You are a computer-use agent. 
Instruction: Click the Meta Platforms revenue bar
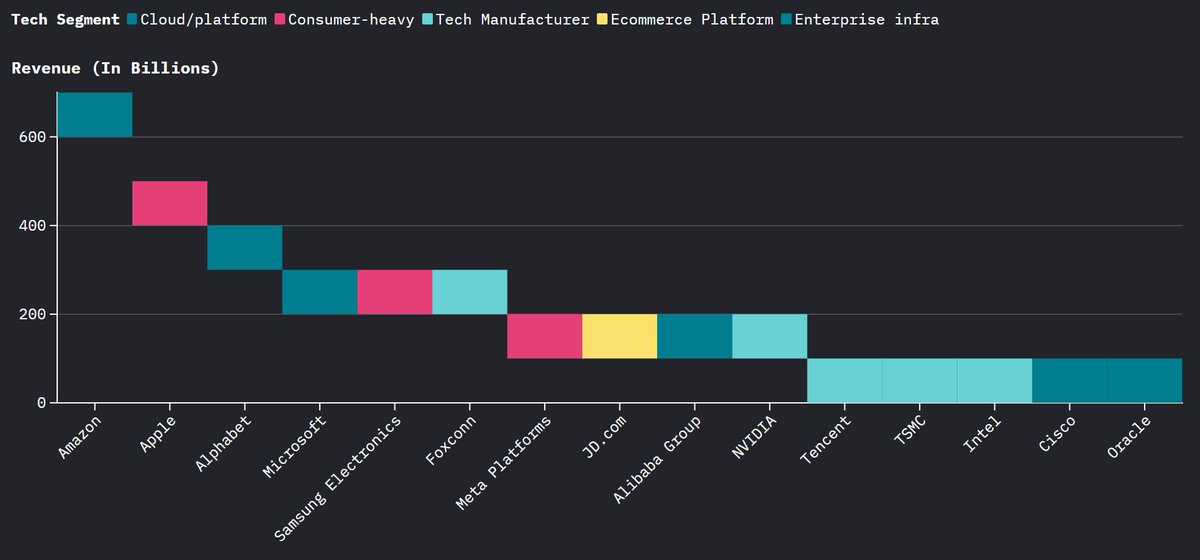pos(545,336)
